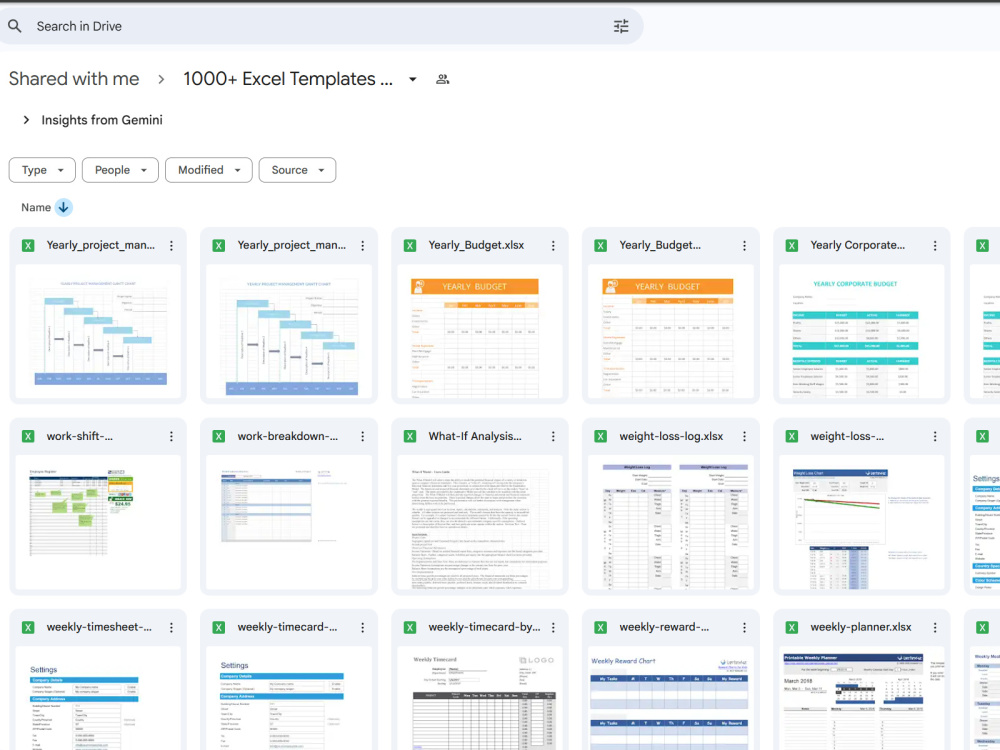This screenshot has width=1000, height=750.
Task: Open more options for weekly-timecard-... file
Action: click(362, 628)
